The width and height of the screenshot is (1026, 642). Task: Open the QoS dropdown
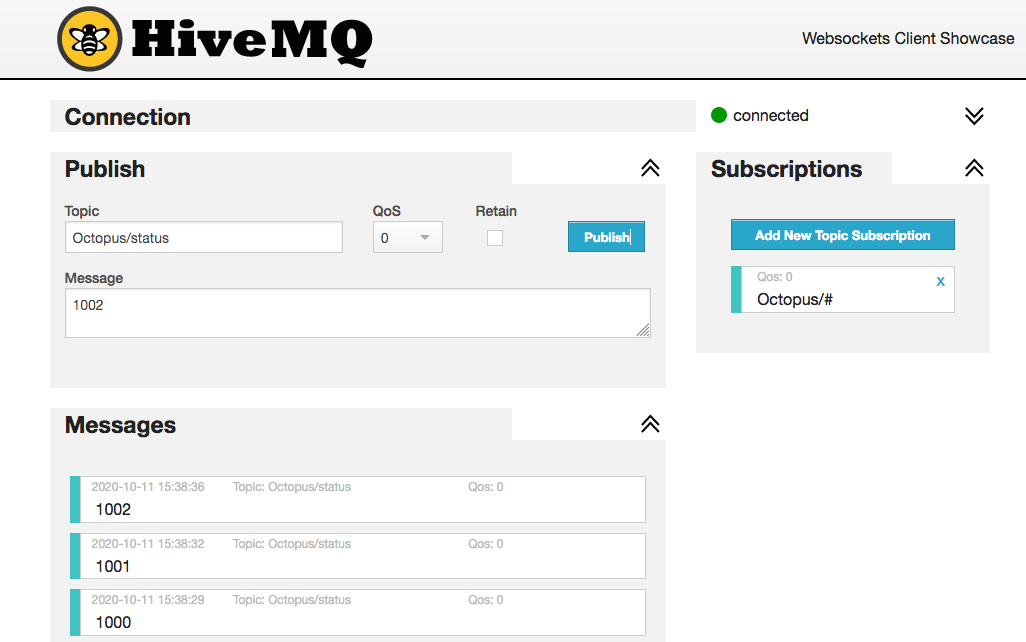pyautogui.click(x=408, y=238)
